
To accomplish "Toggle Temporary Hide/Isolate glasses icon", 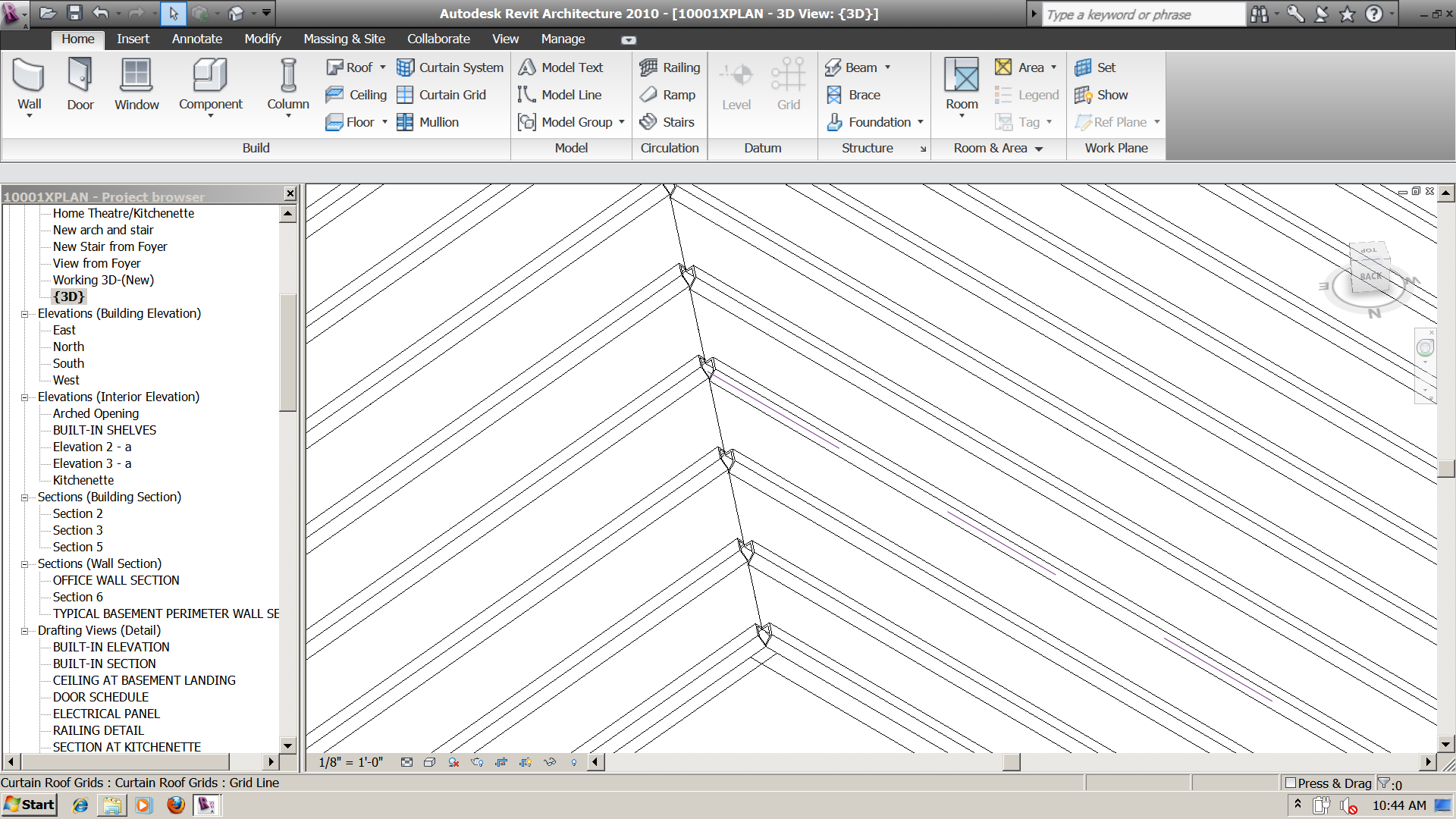I will click(x=550, y=762).
